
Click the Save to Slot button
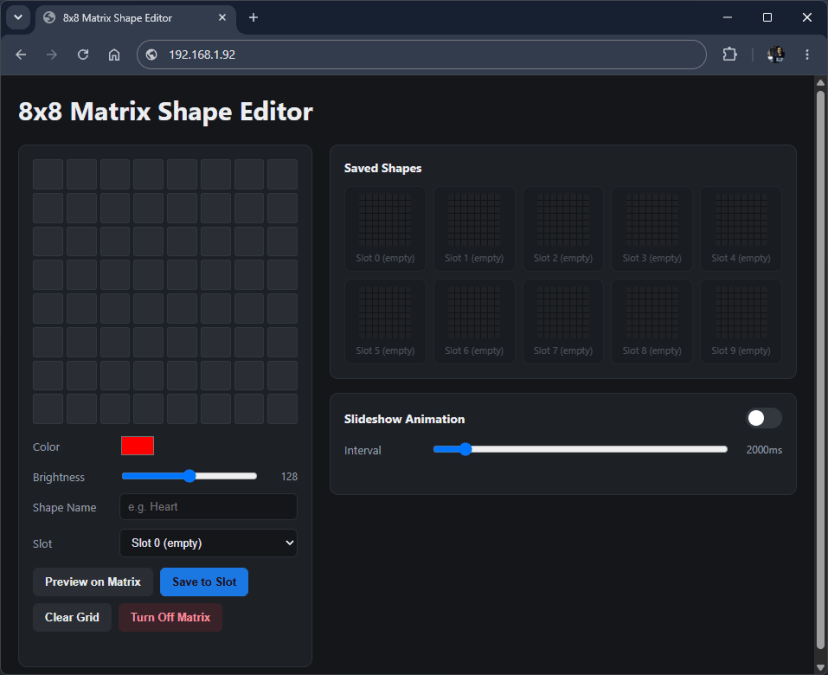(x=204, y=582)
